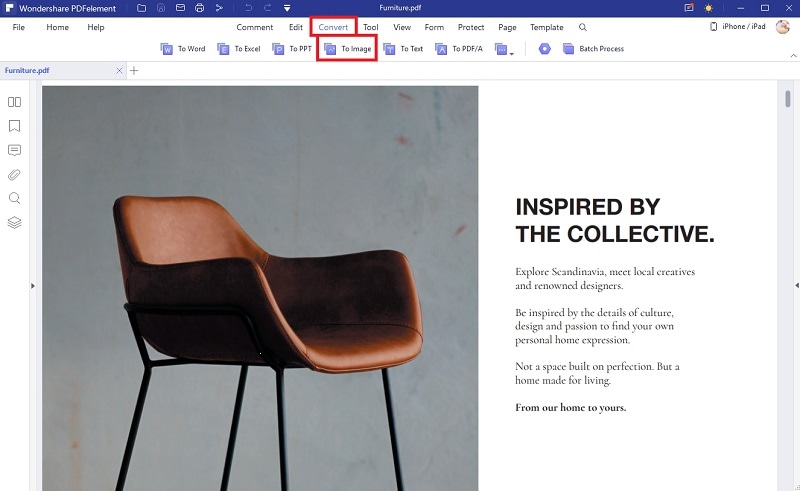Open the layers panel icon
The height and width of the screenshot is (491, 800).
click(x=14, y=223)
